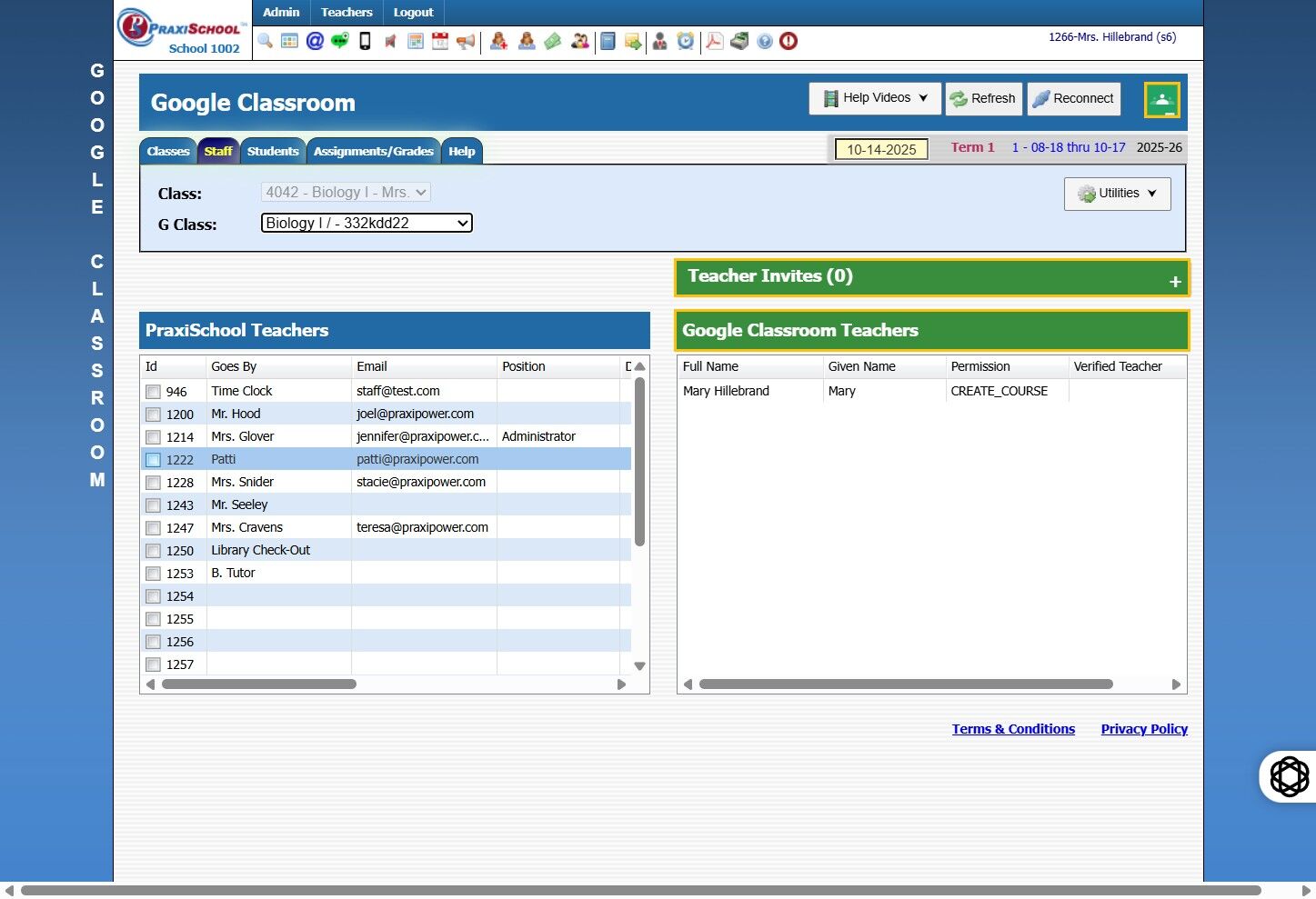
Task: Click PraxiSchool Teachers horizontal scrollbar thumb
Action: tap(258, 684)
